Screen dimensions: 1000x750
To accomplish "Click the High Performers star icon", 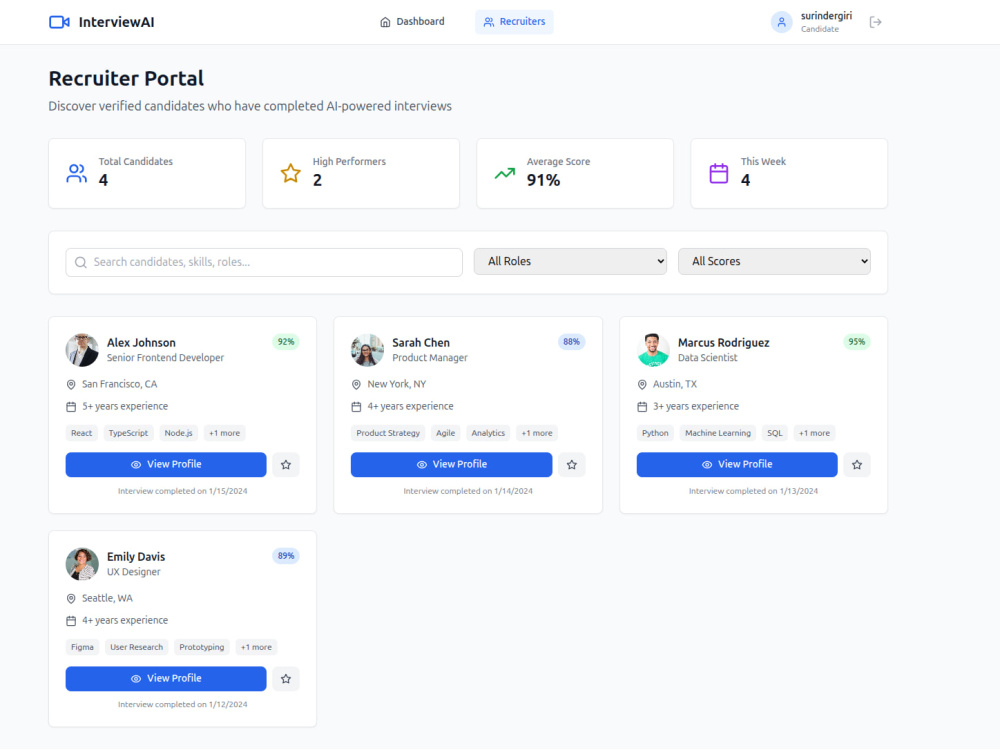I will (291, 173).
